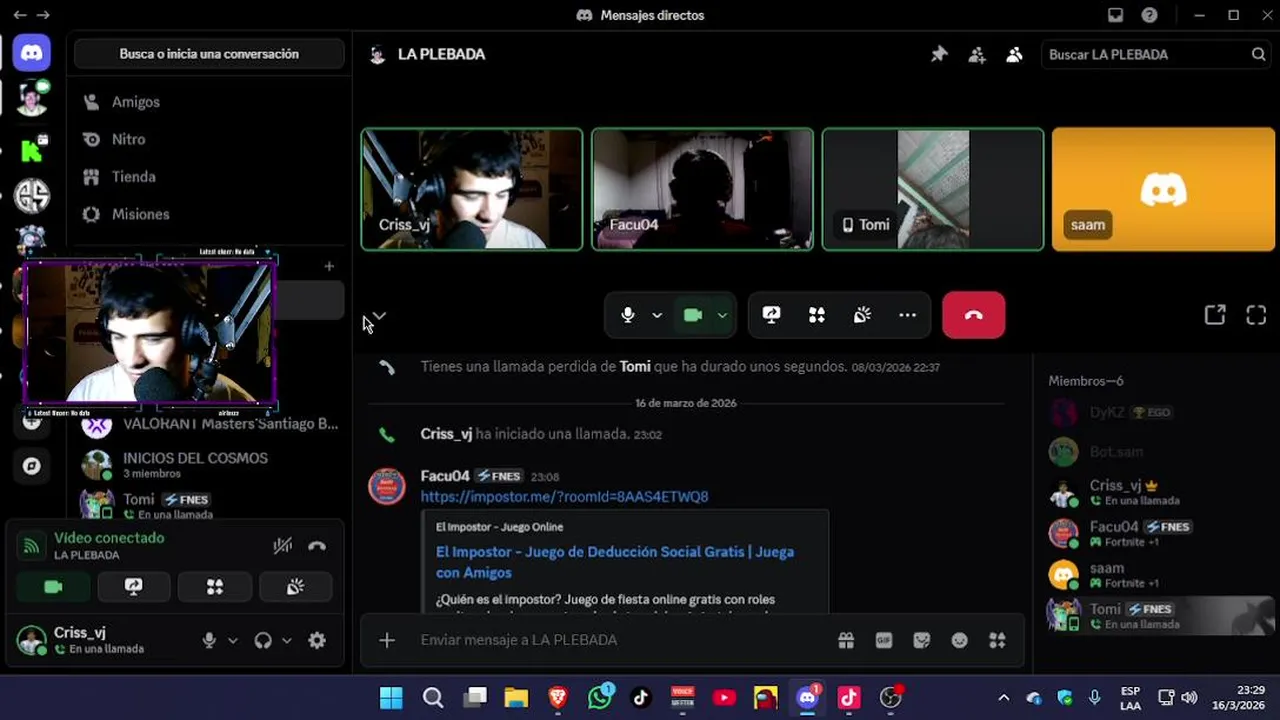Toggle noise suppression in voice panel
Screen dimensions: 1280x720
[x=283, y=546]
